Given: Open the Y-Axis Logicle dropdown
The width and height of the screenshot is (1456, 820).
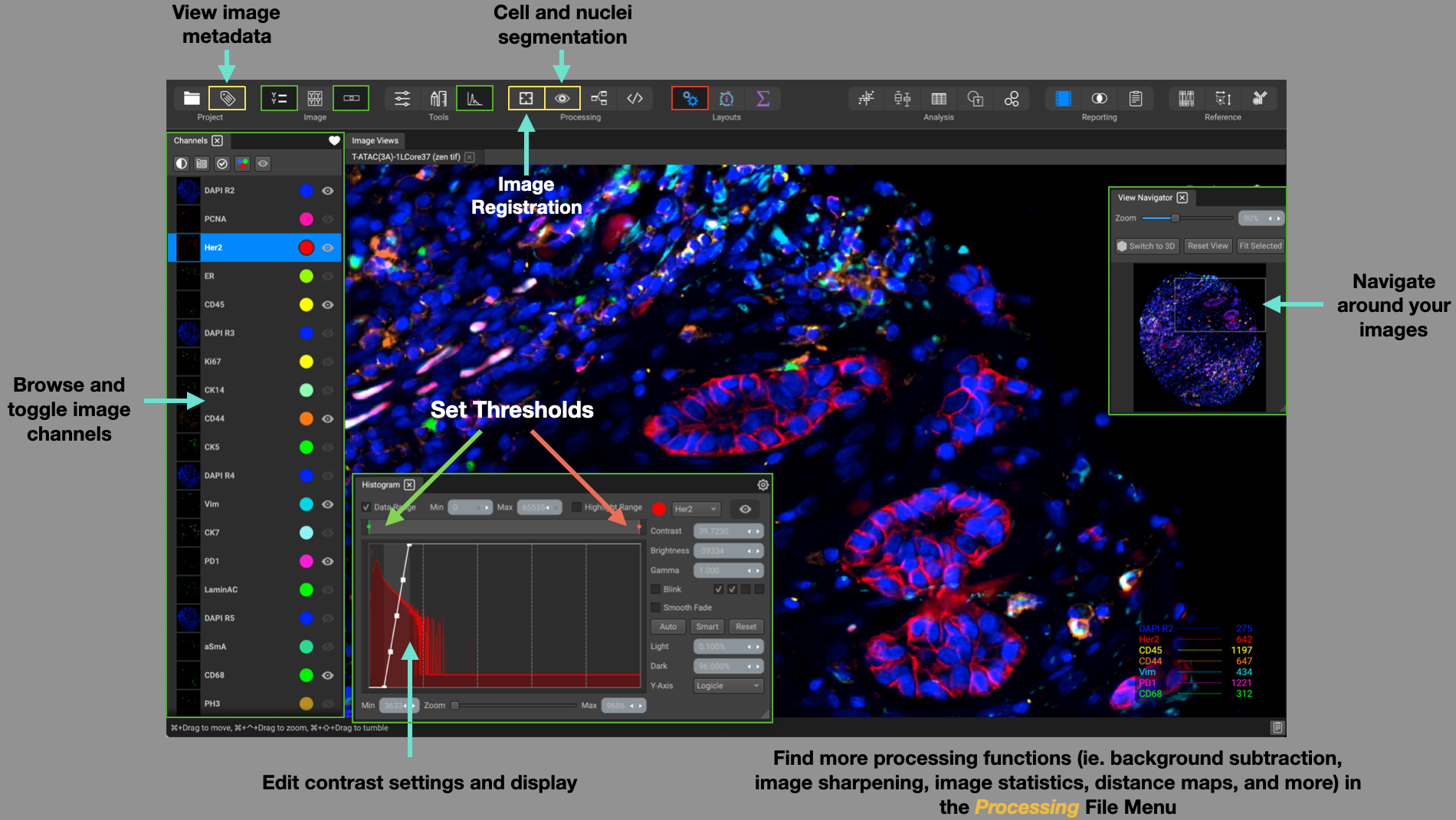Looking at the screenshot, I should pos(728,686).
